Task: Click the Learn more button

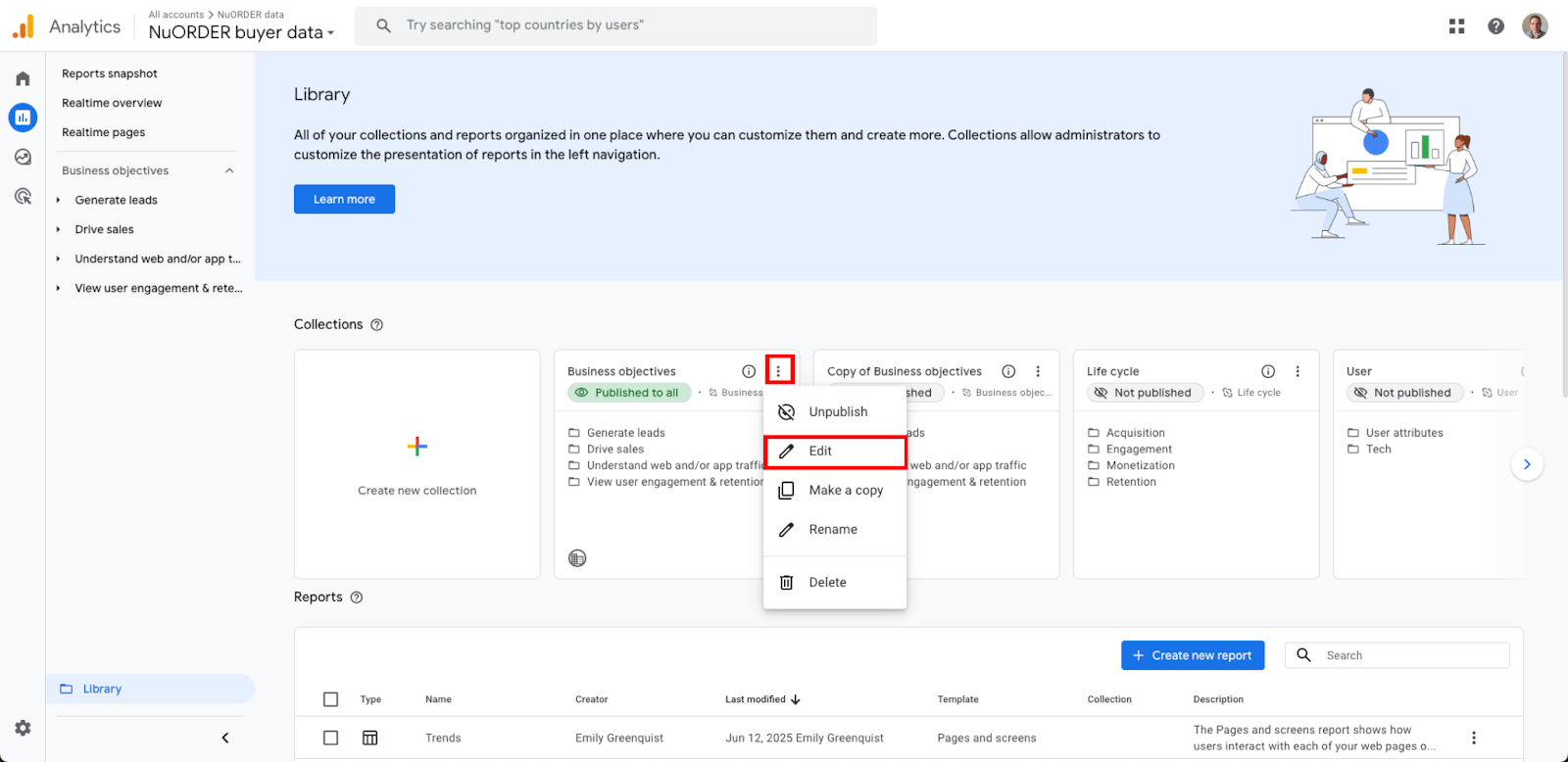Action: pyautogui.click(x=344, y=199)
